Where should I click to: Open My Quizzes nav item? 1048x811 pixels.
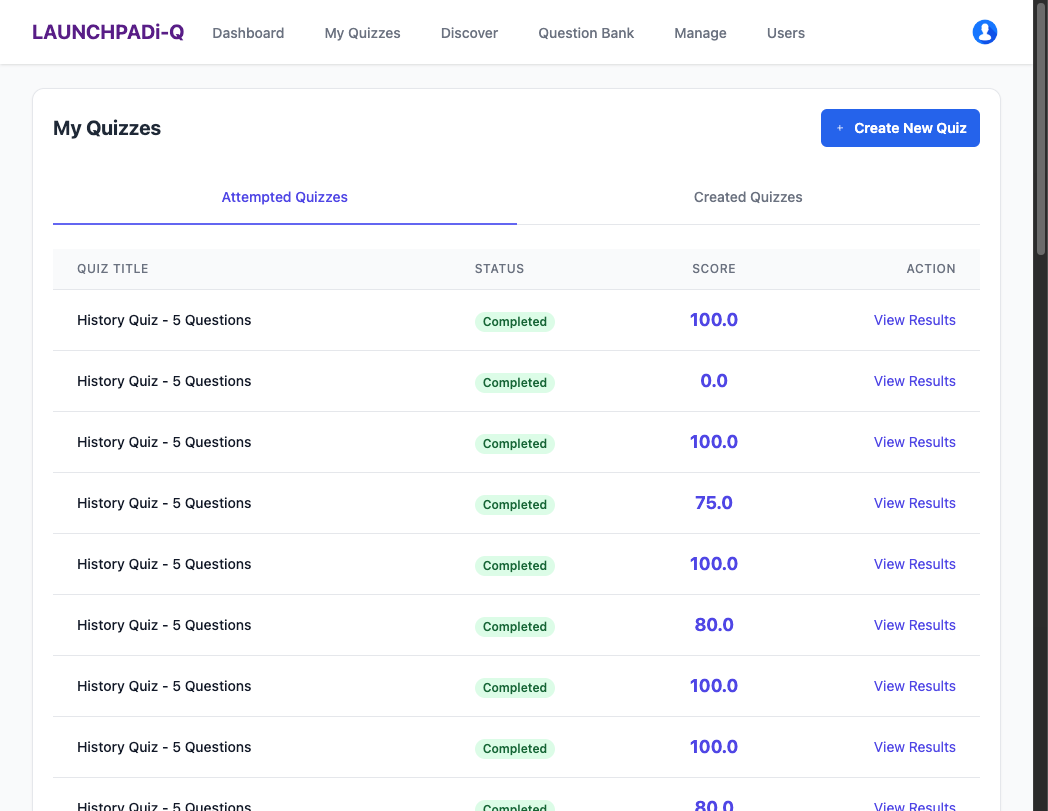[x=362, y=33]
